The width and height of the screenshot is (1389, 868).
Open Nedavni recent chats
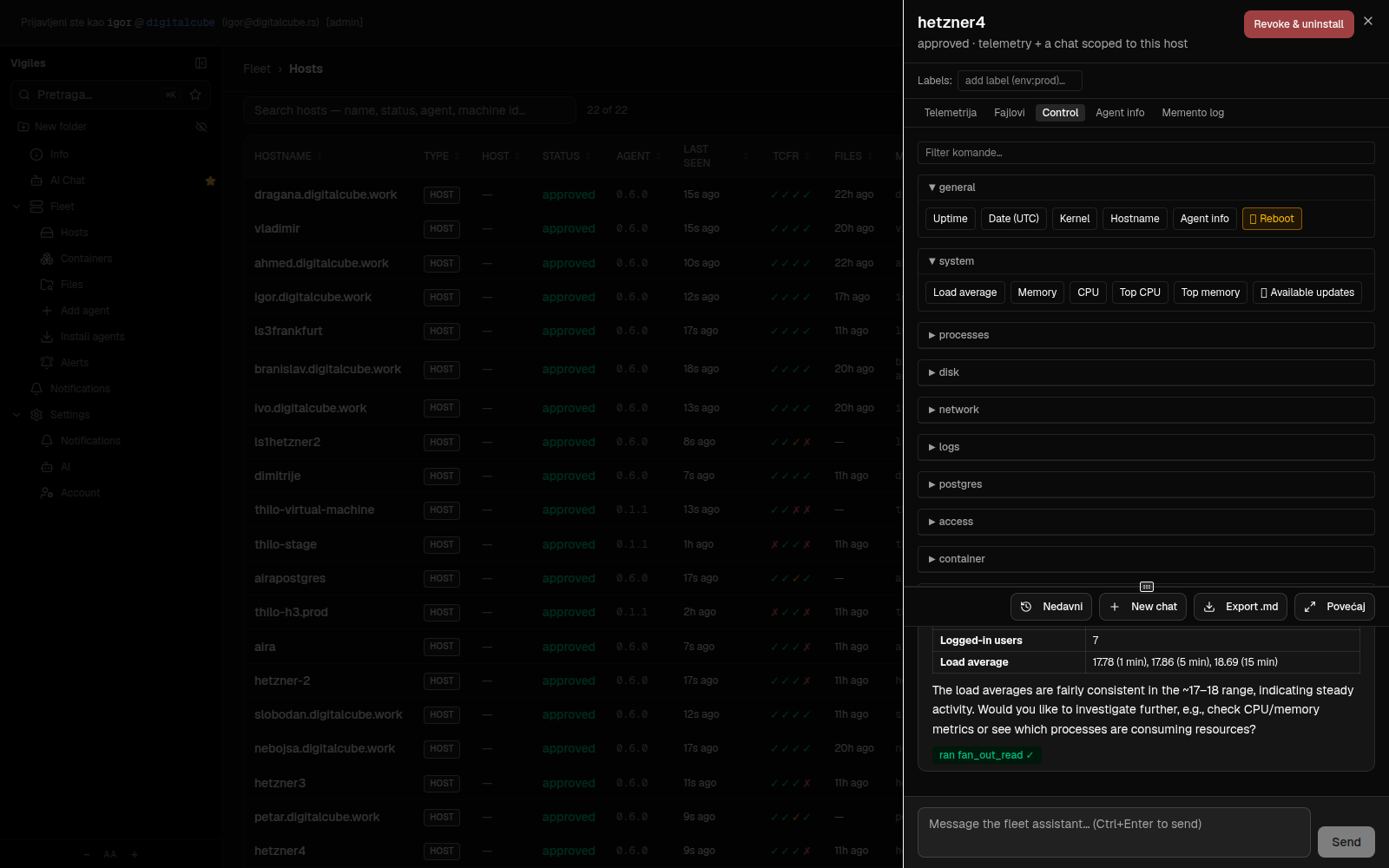[1051, 607]
